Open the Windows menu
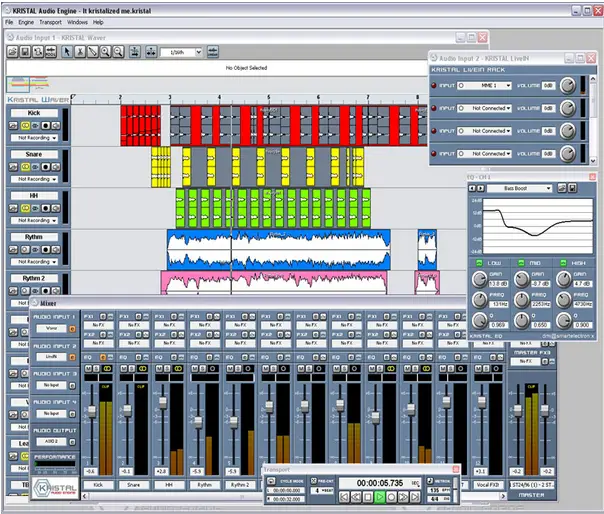This screenshot has width=604, height=514. tap(77, 22)
